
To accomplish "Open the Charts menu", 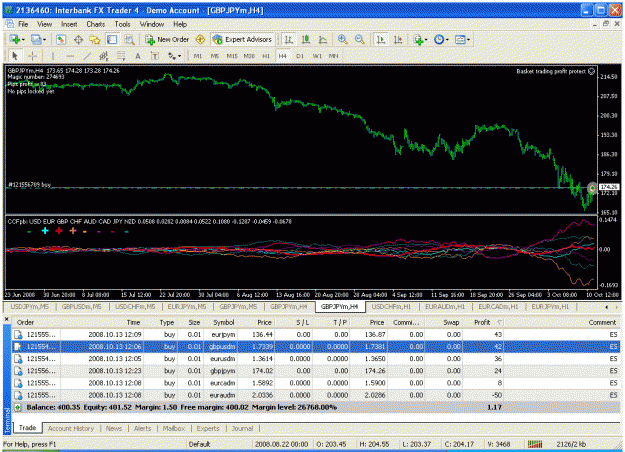I will pyautogui.click(x=96, y=24).
